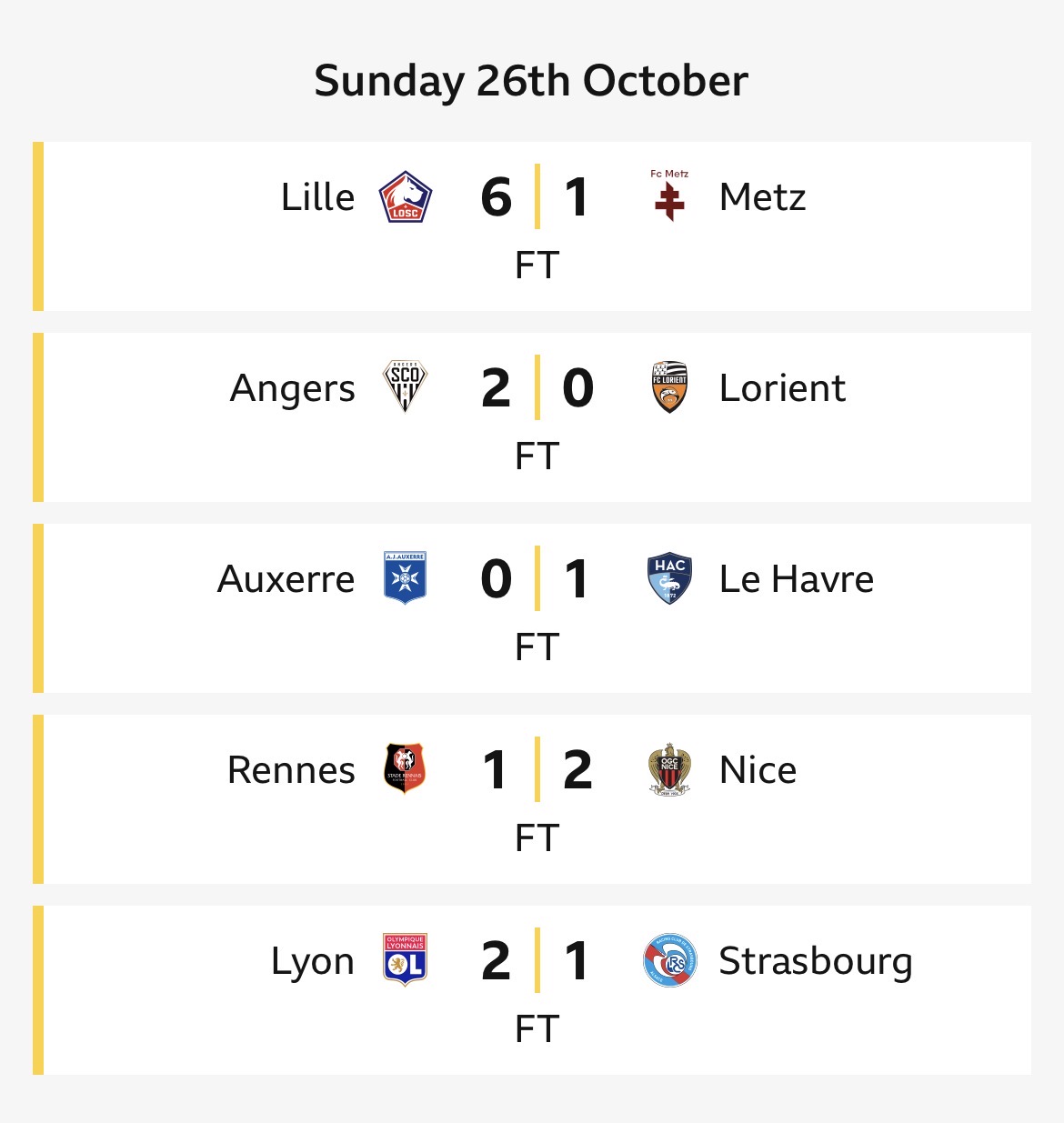Viewport: 1064px width, 1123px height.
Task: Click the OGC Nice club crest
Action: 669,769
